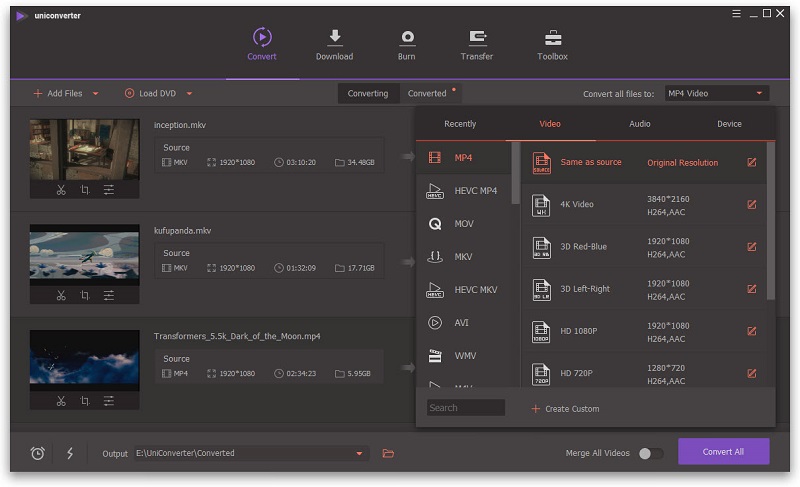Edit the 3D Red-Blue preset

(752, 247)
